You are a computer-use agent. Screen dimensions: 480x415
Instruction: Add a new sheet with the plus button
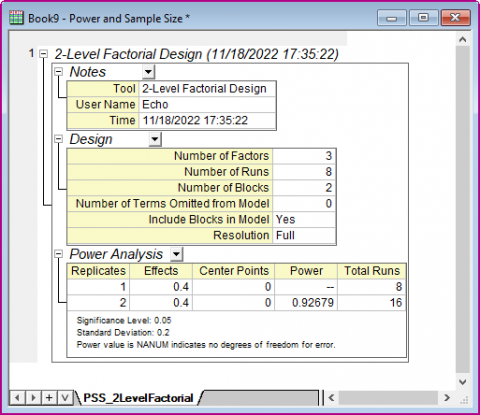coord(49,398)
